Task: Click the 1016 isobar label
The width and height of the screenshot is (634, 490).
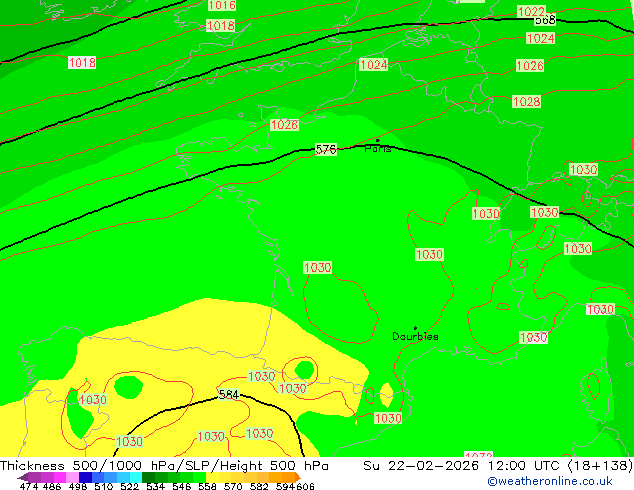Action: click(222, 5)
